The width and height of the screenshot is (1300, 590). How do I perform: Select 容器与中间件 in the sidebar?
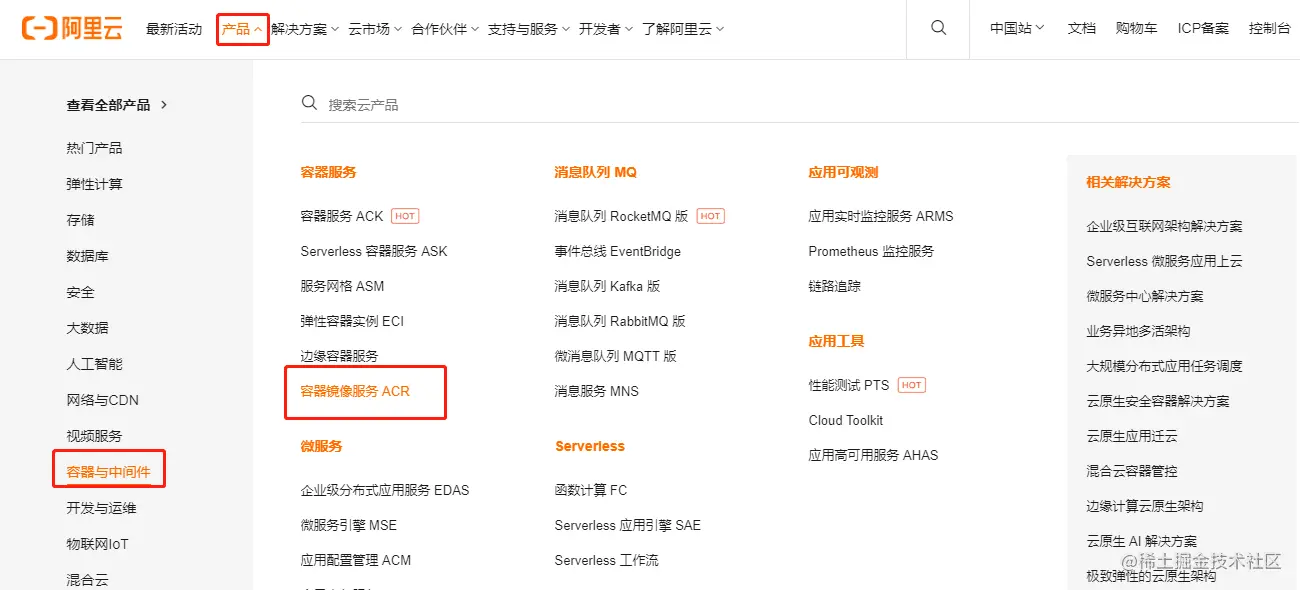[108, 472]
